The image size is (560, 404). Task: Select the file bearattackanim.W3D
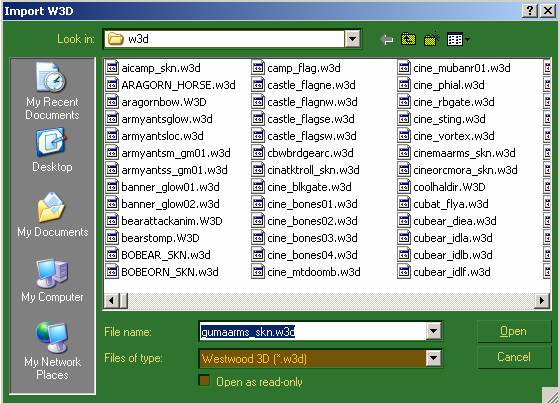point(164,221)
